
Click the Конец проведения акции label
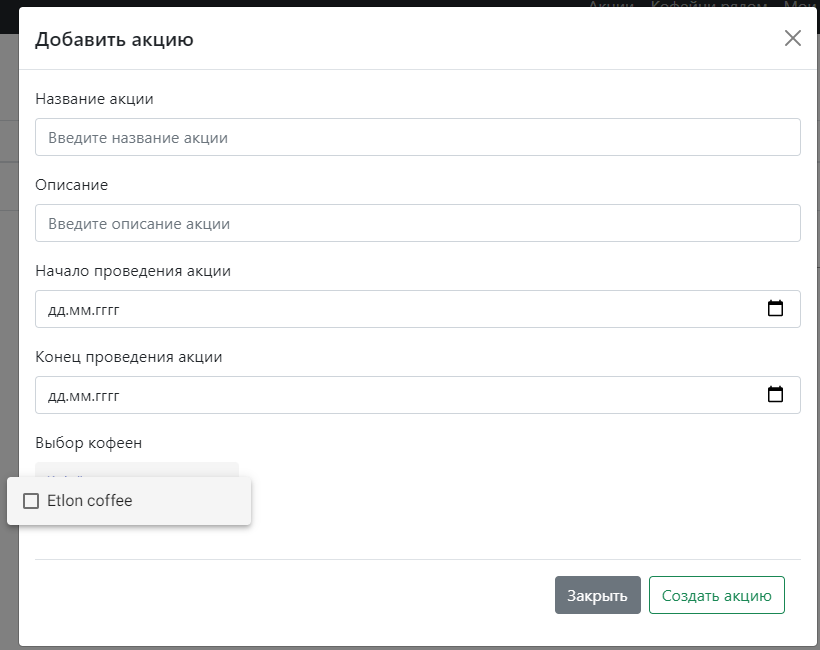[128, 357]
